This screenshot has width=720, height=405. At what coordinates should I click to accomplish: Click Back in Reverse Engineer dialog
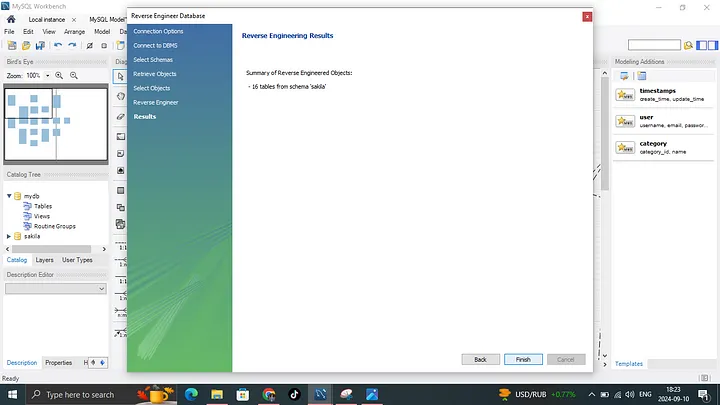[x=480, y=360]
